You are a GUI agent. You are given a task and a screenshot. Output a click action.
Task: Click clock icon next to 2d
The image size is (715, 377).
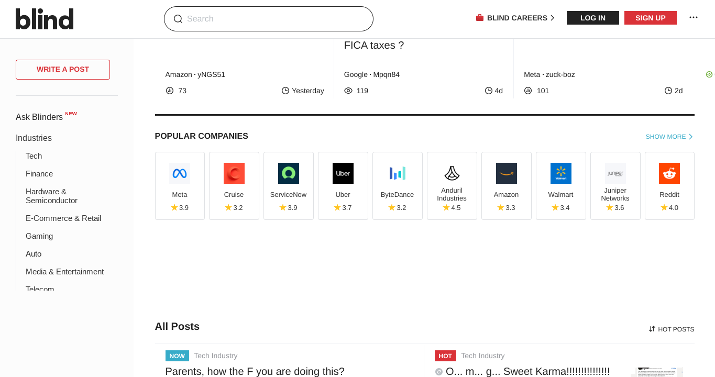(x=668, y=91)
